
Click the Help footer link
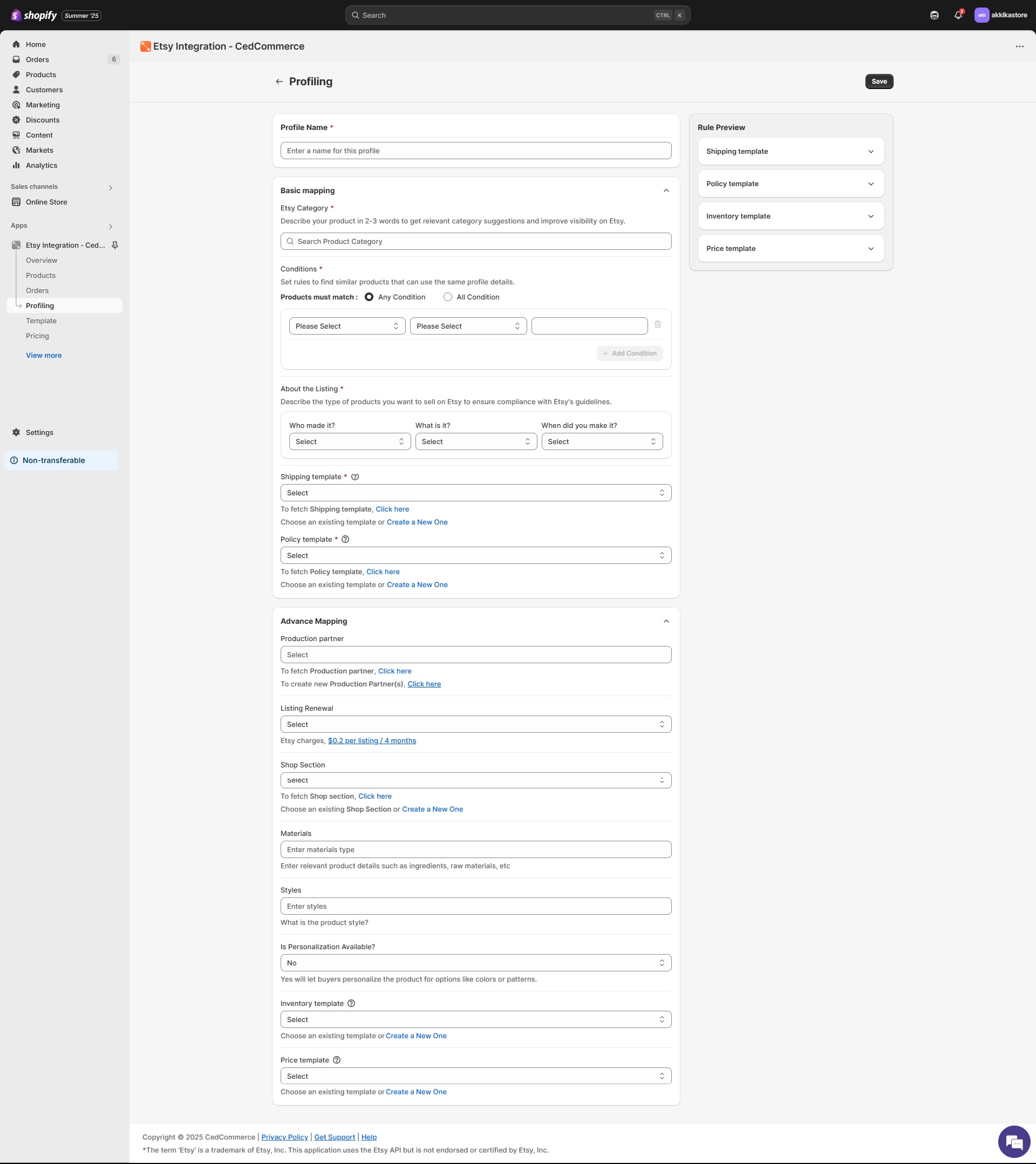(x=369, y=1137)
